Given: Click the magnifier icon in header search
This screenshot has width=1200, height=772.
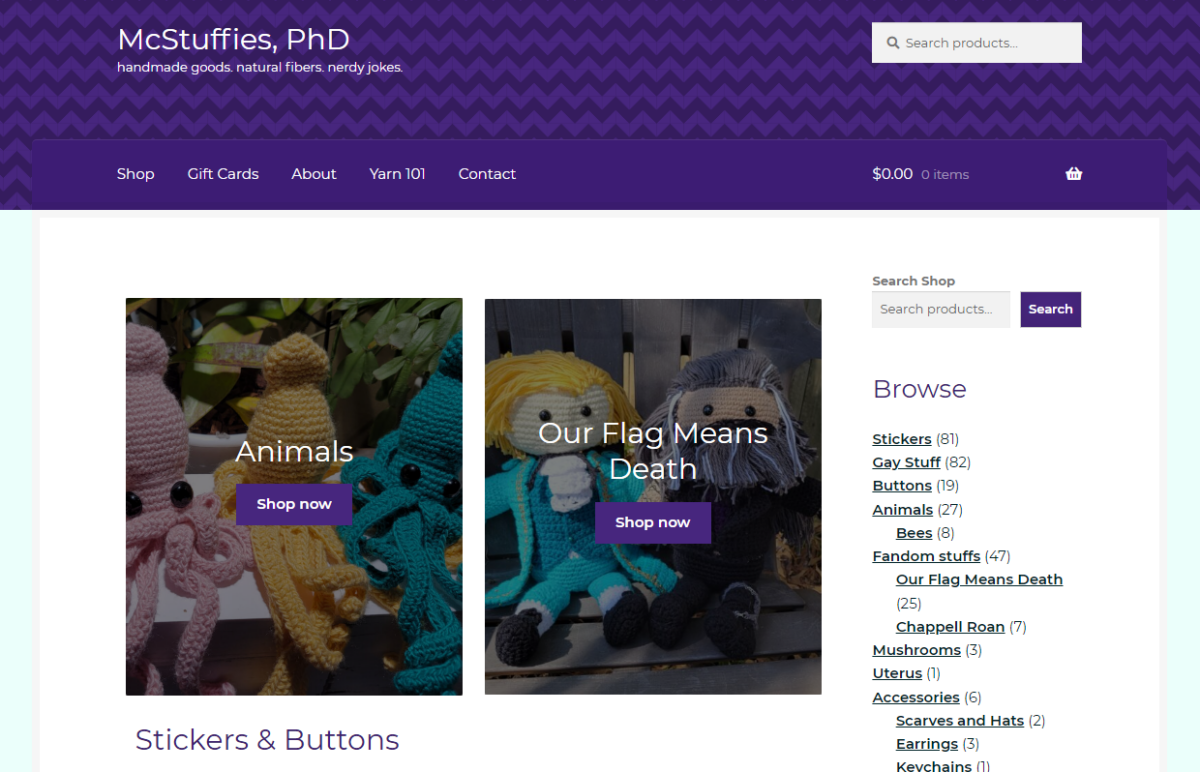Looking at the screenshot, I should click(x=892, y=43).
